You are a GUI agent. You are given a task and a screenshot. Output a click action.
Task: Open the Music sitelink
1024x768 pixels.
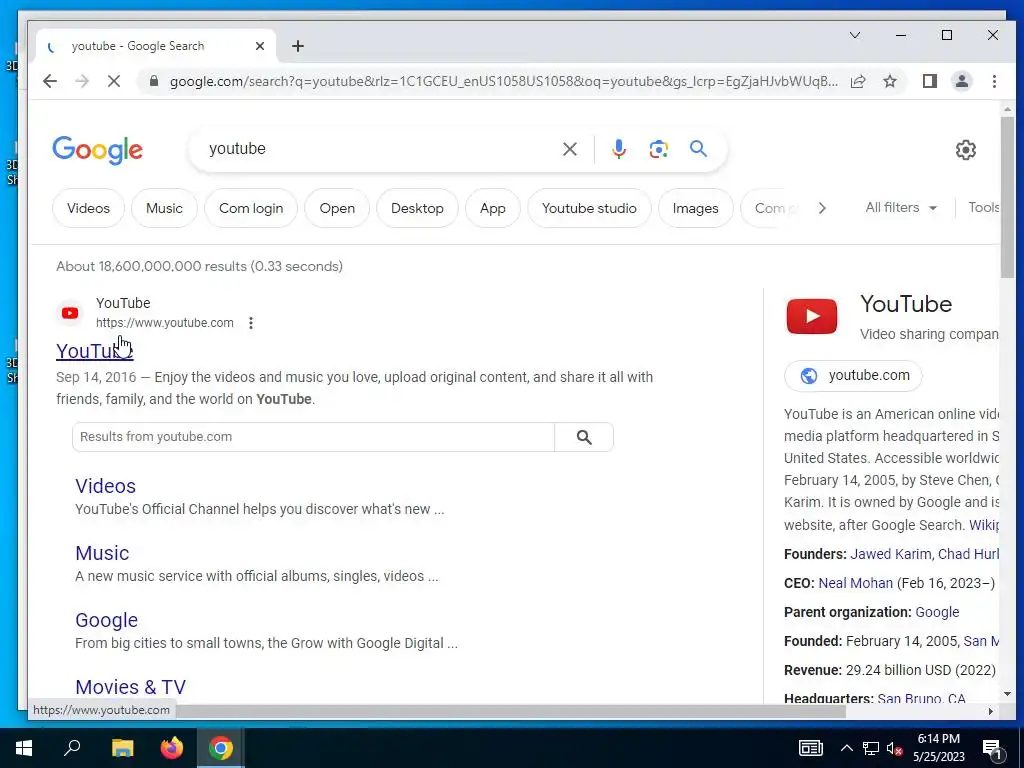pos(102,553)
